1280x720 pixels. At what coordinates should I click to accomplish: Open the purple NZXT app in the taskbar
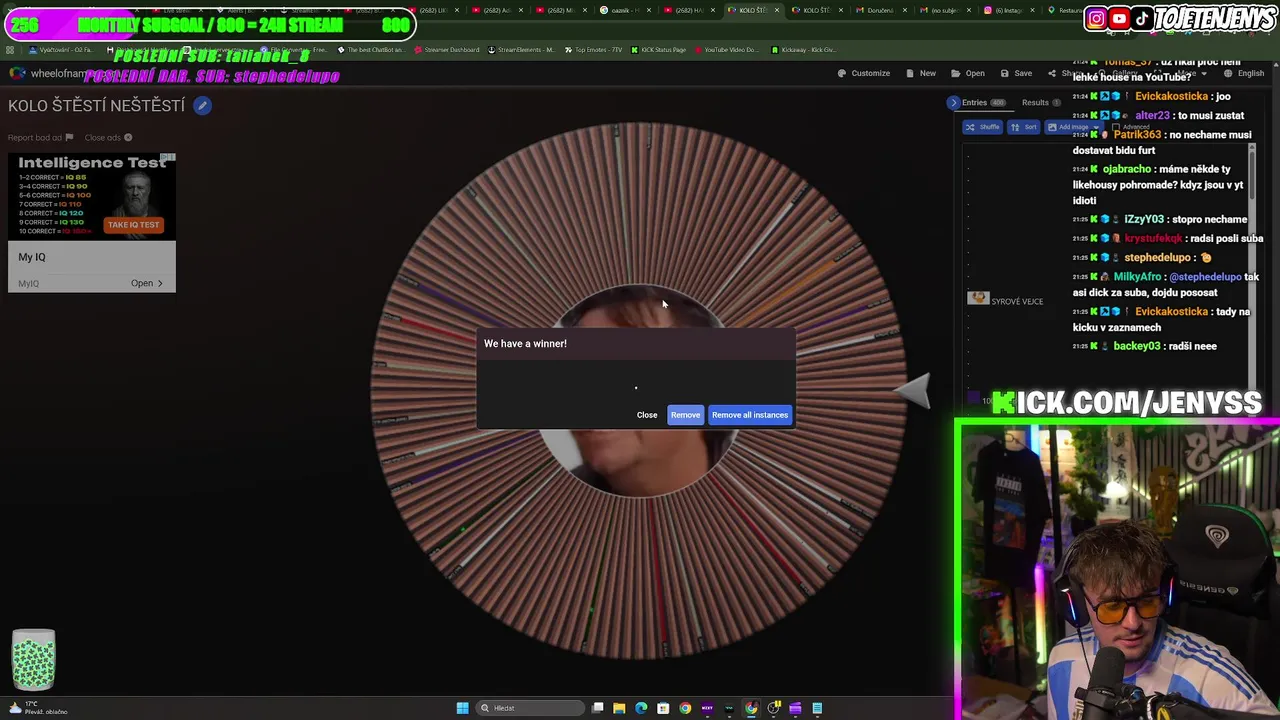707,708
